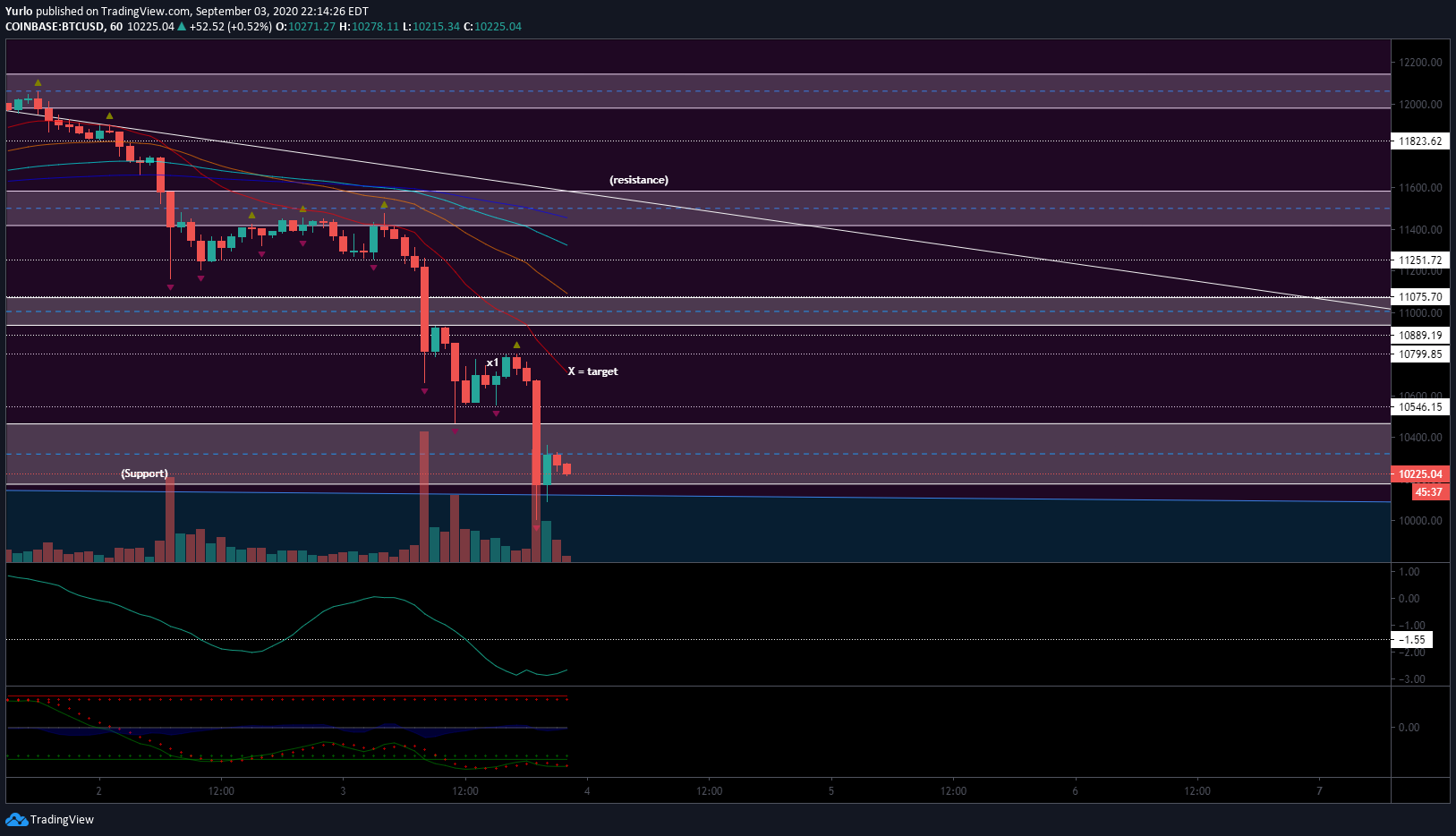Click the 12200.00 price axis label
Image resolution: width=1456 pixels, height=836 pixels.
[x=1420, y=63]
